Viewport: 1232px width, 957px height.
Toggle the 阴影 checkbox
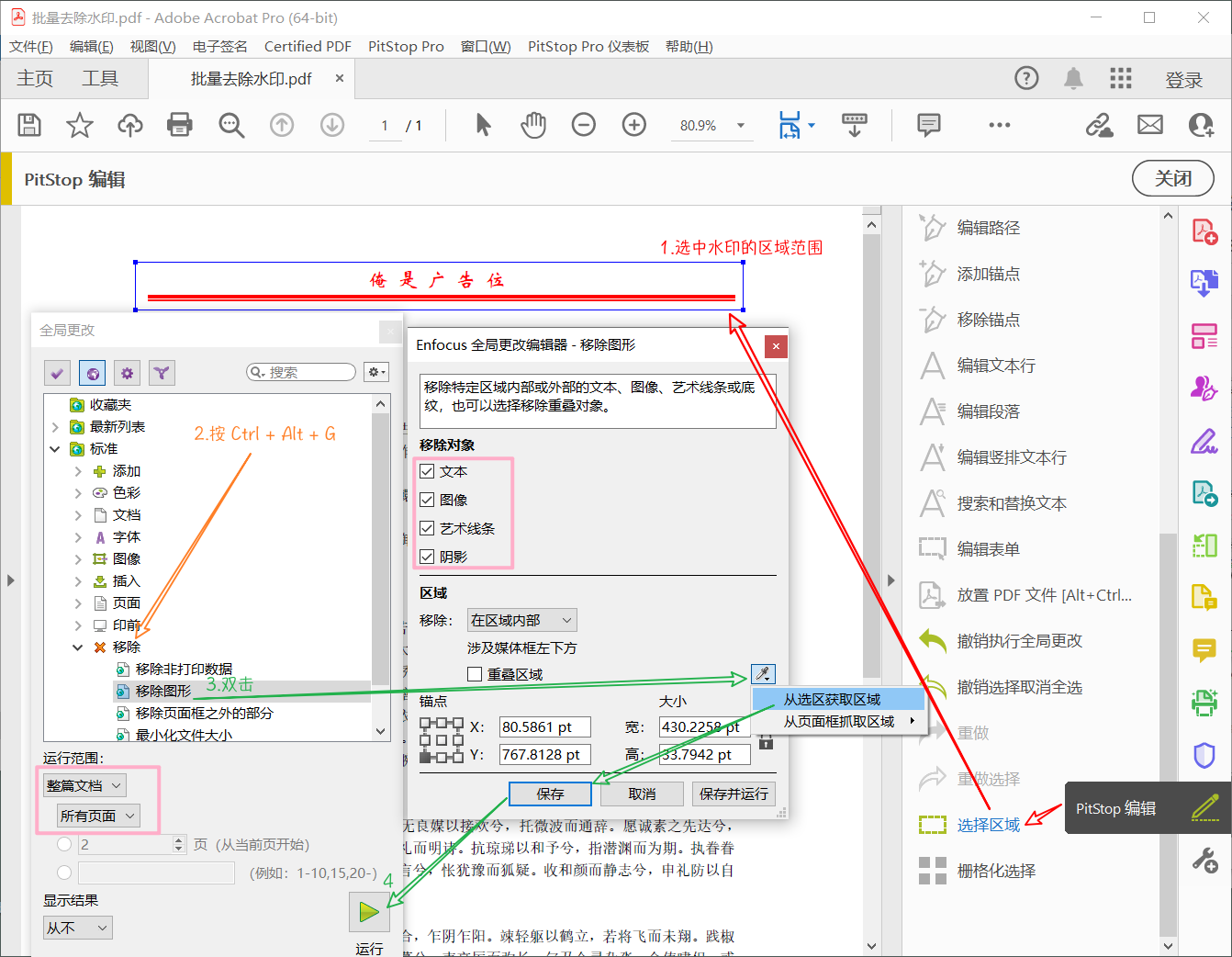click(x=427, y=557)
